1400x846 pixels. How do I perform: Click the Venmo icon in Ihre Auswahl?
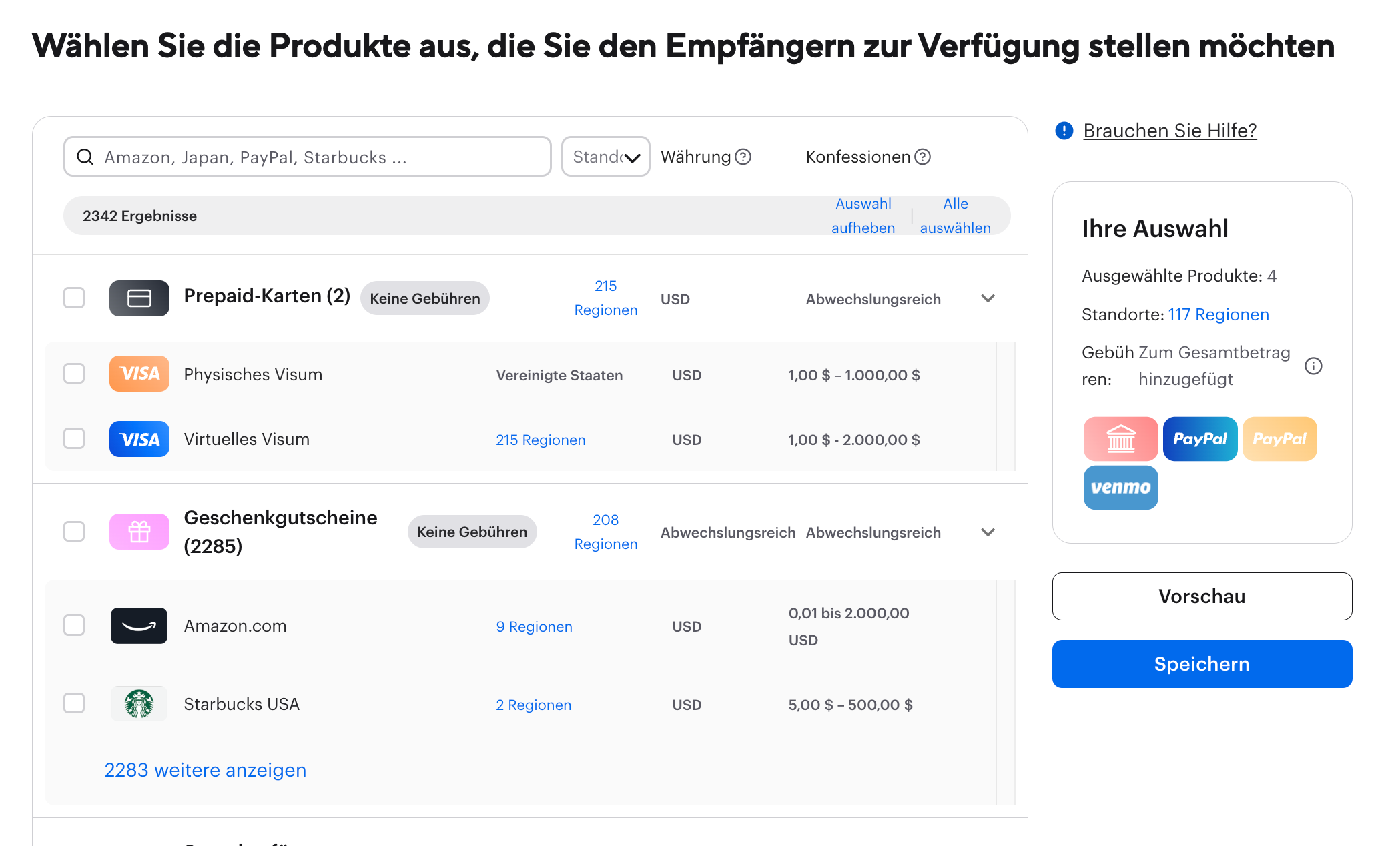tap(1120, 488)
